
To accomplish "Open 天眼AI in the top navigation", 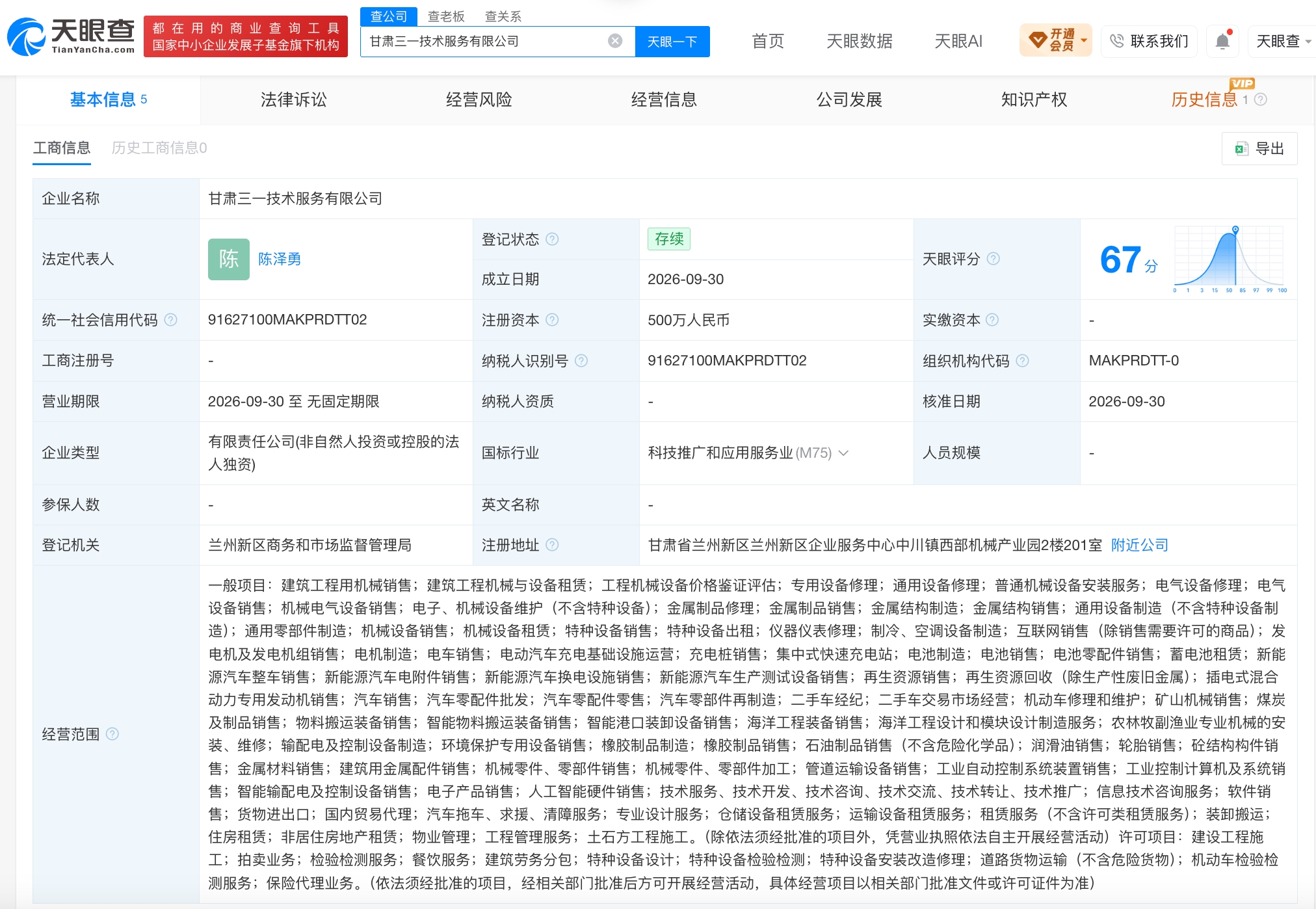I will [958, 42].
